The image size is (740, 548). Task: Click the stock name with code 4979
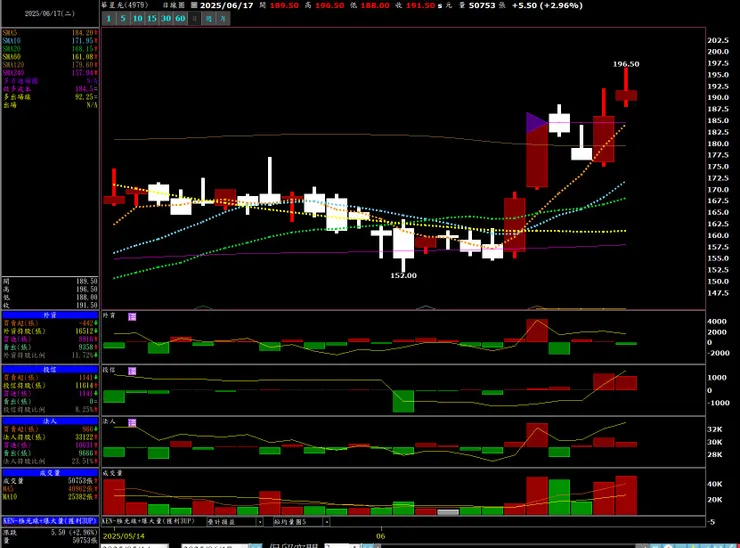(125, 5)
